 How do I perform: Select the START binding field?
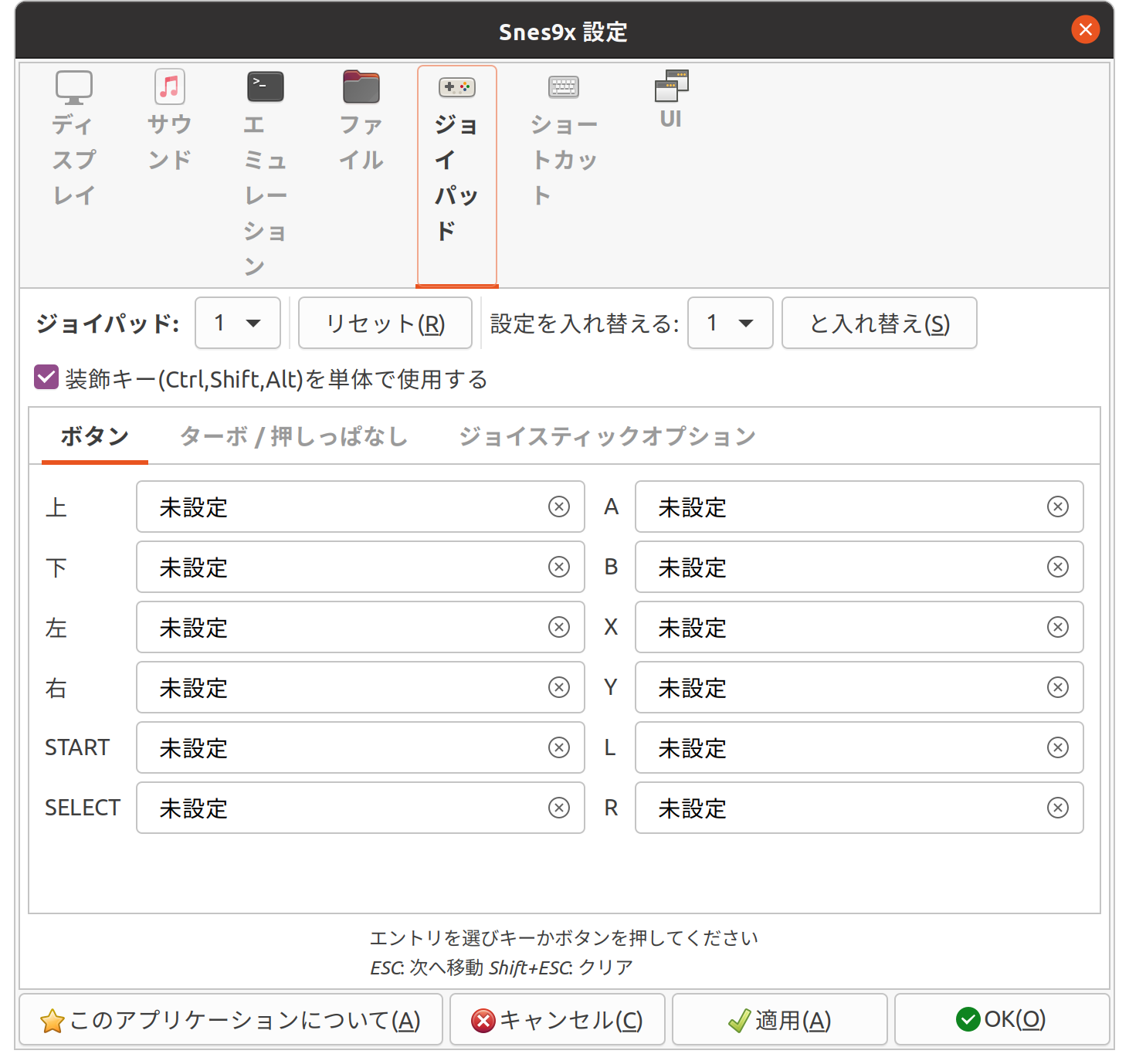tap(361, 747)
